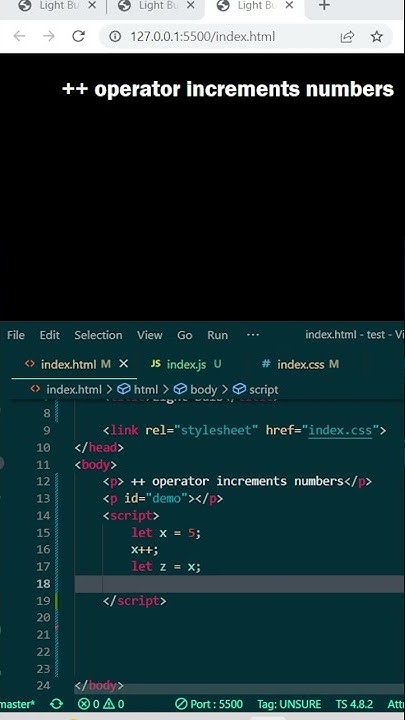
Task: Click index.html in the breadcrumb
Action: [x=74, y=389]
